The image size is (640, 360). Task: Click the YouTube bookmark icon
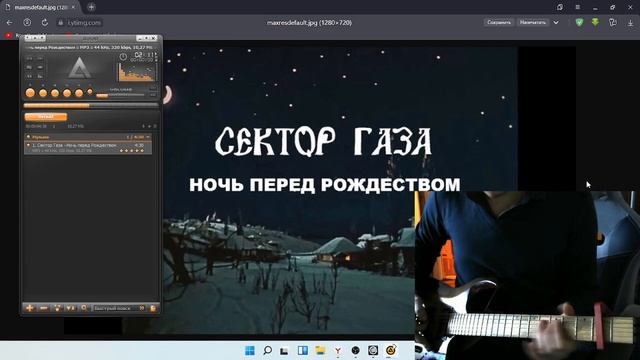pyautogui.click(x=8, y=36)
